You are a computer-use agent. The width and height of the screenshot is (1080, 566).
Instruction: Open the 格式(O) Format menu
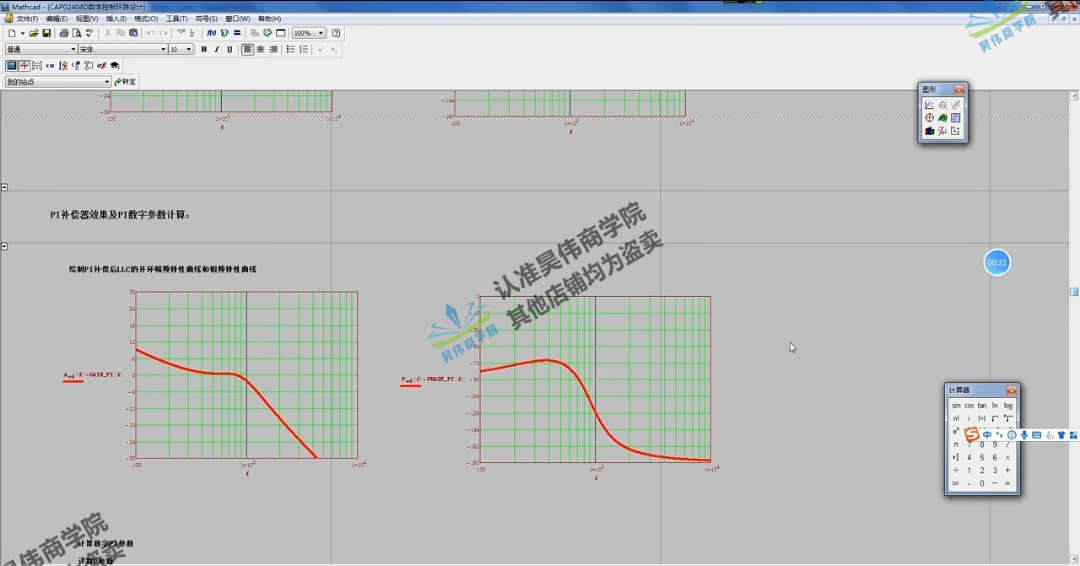point(146,19)
